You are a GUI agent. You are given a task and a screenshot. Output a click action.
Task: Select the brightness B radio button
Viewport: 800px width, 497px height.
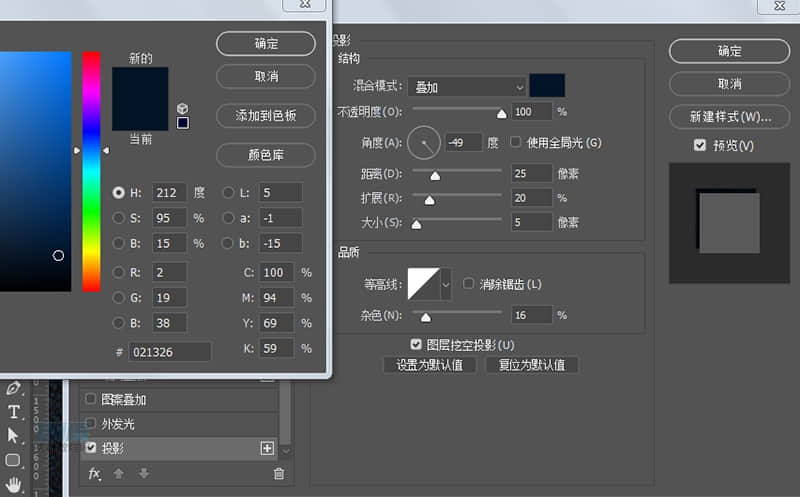pyautogui.click(x=118, y=243)
